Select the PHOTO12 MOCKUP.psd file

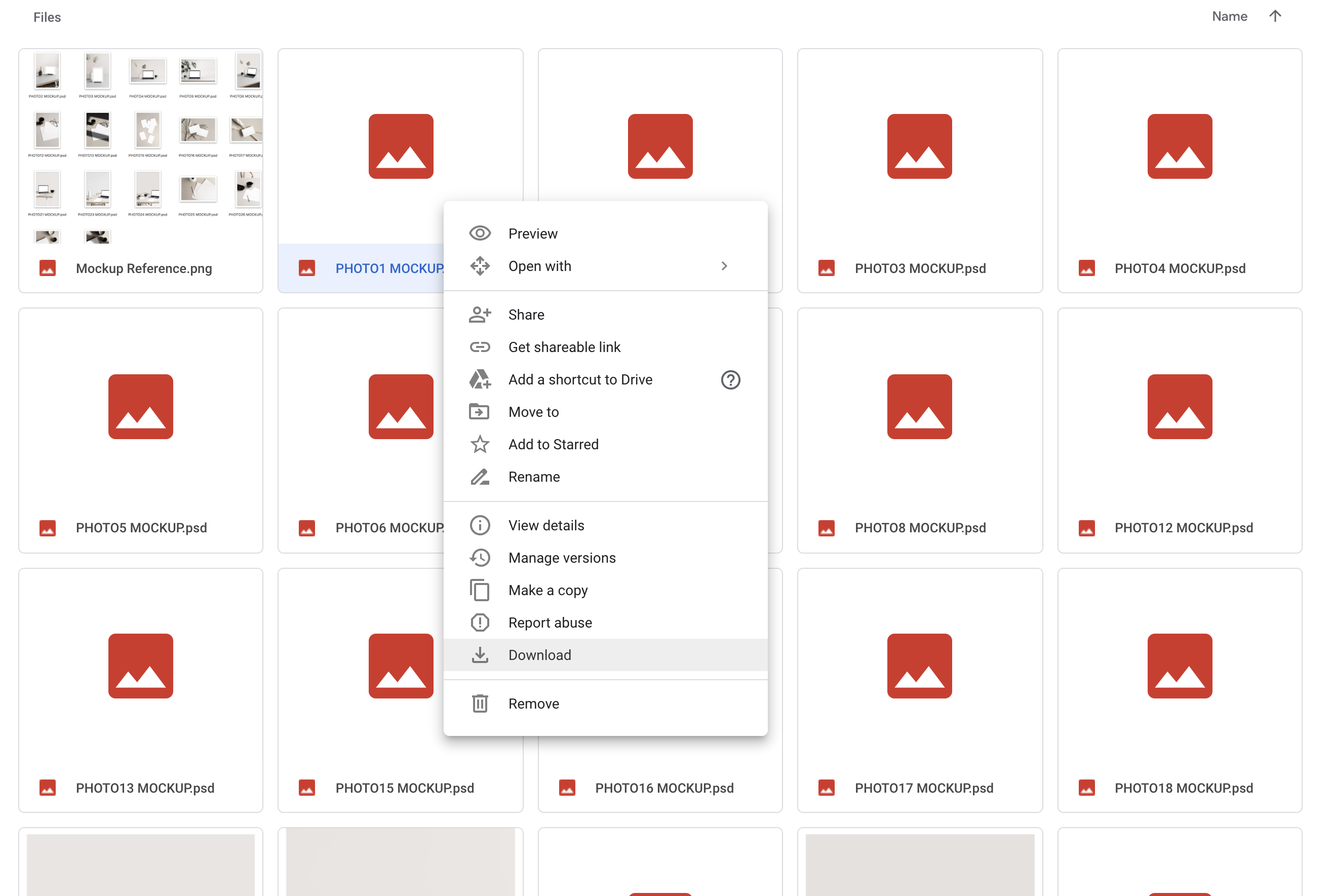pos(1179,430)
